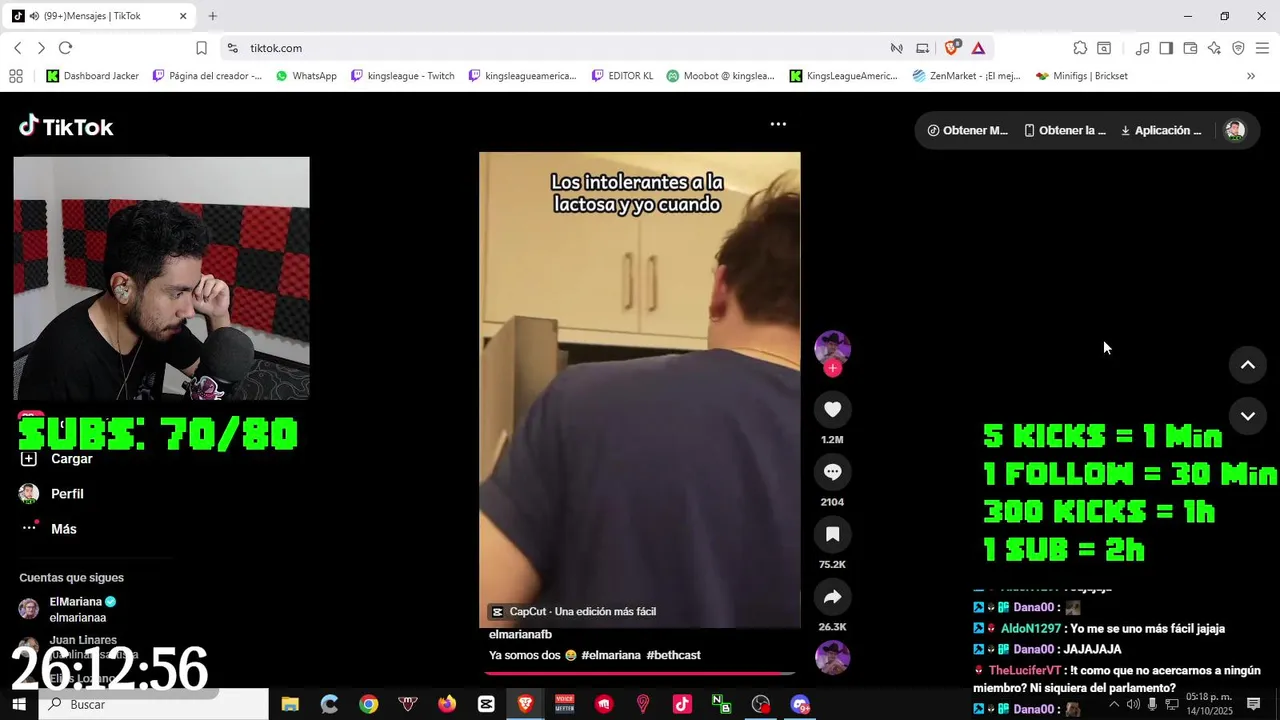Open Firefox from the taskbar
This screenshot has height=720, width=1280.
coord(447,705)
